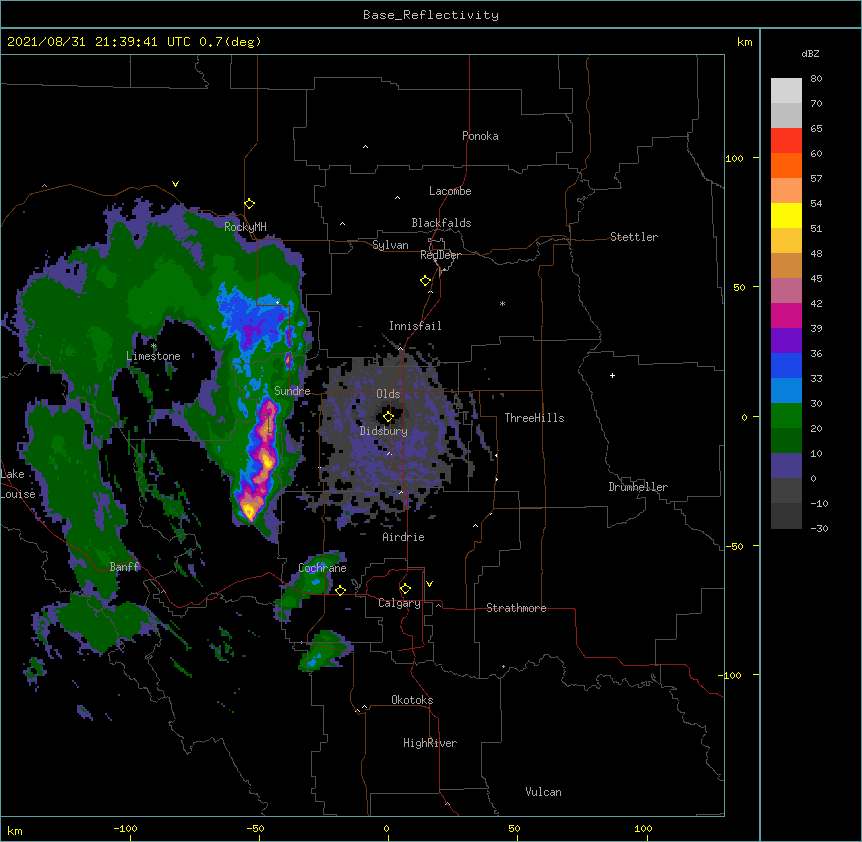Click the Base_Reflectivity title
Image resolution: width=862 pixels, height=842 pixels.
(431, 15)
